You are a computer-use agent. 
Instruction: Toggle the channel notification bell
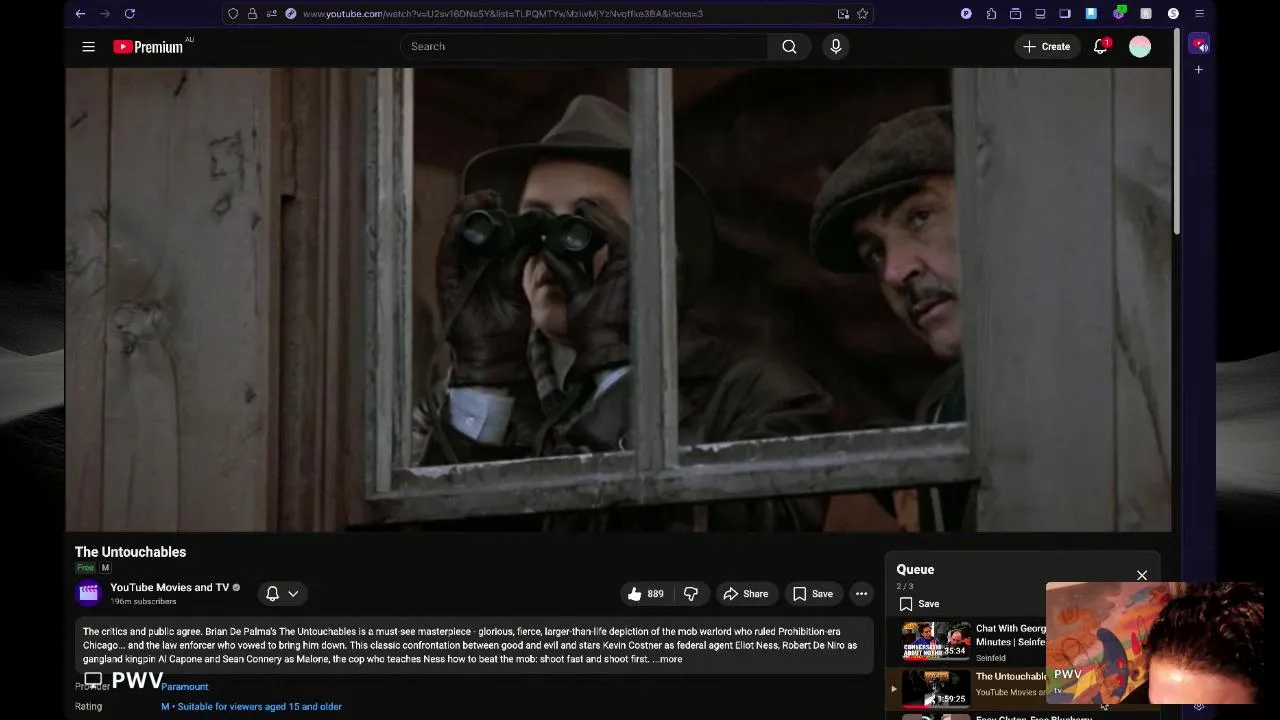pyautogui.click(x=272, y=594)
